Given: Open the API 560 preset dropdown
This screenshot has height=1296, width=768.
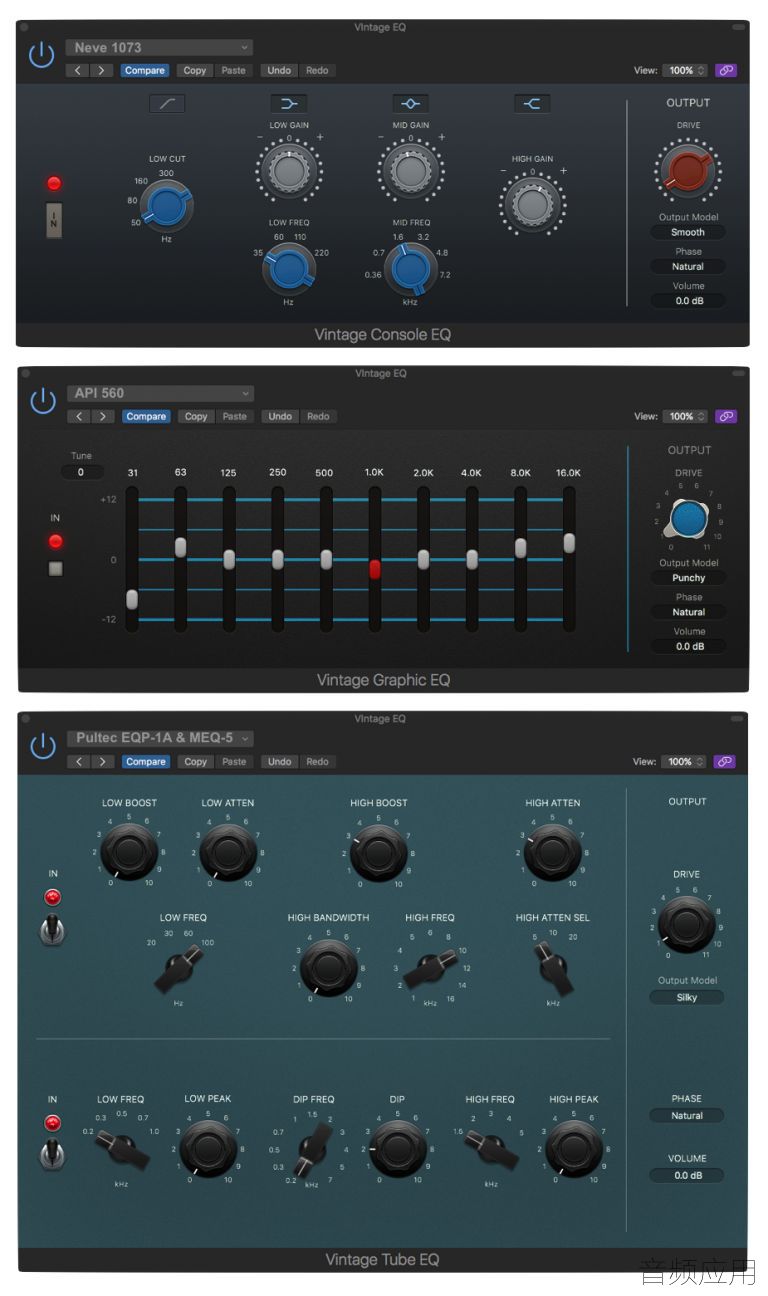Looking at the screenshot, I should (x=159, y=393).
